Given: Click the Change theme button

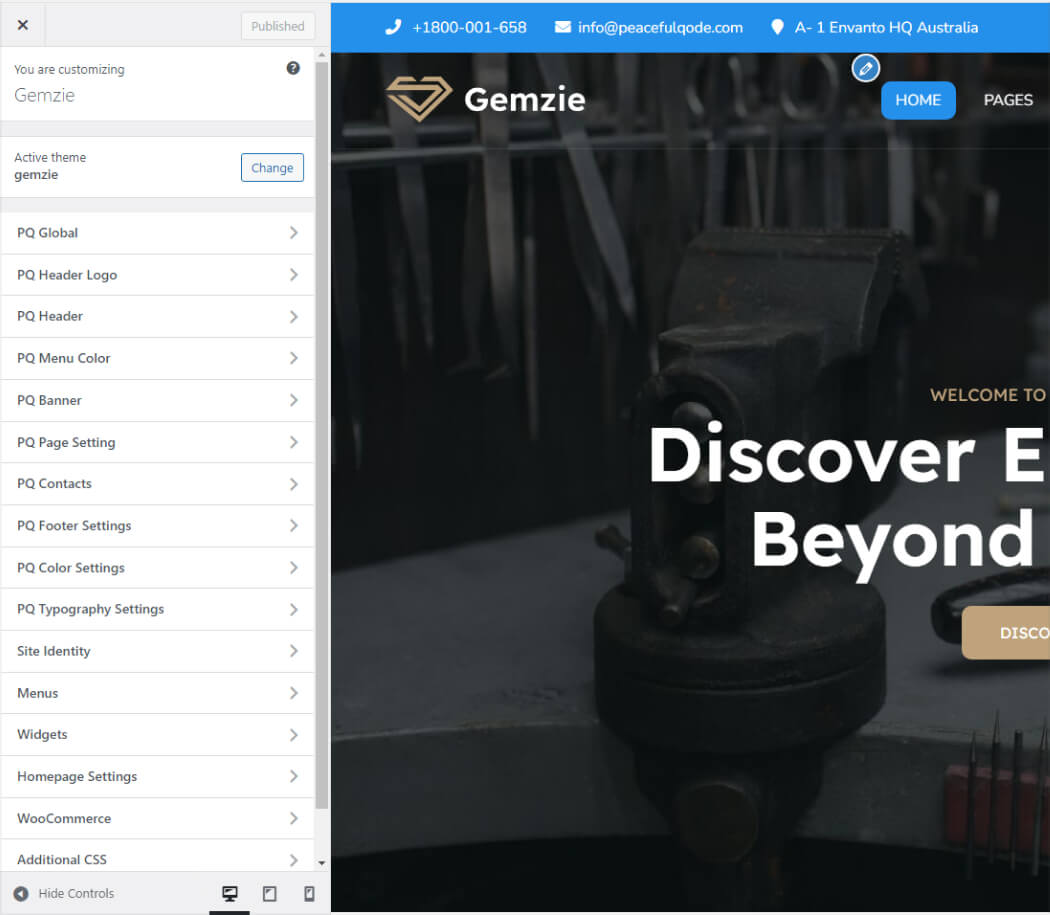Looking at the screenshot, I should [272, 167].
